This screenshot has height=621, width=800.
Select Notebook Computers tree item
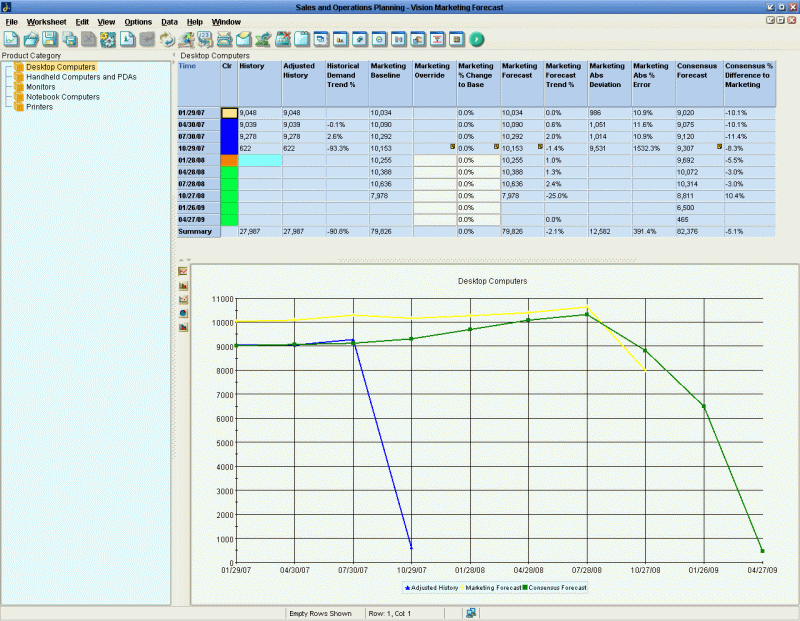pyautogui.click(x=63, y=97)
